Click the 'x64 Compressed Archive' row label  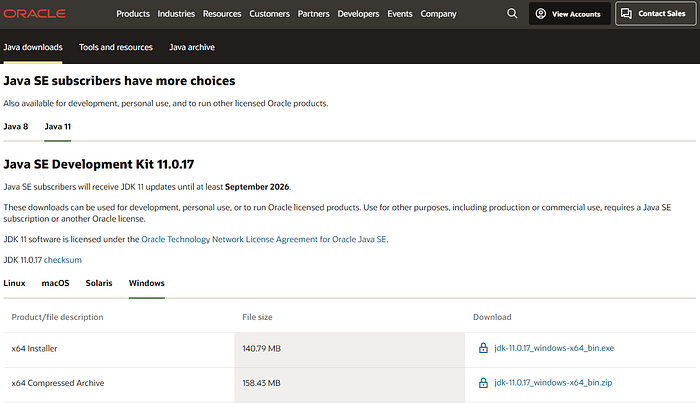click(x=58, y=383)
